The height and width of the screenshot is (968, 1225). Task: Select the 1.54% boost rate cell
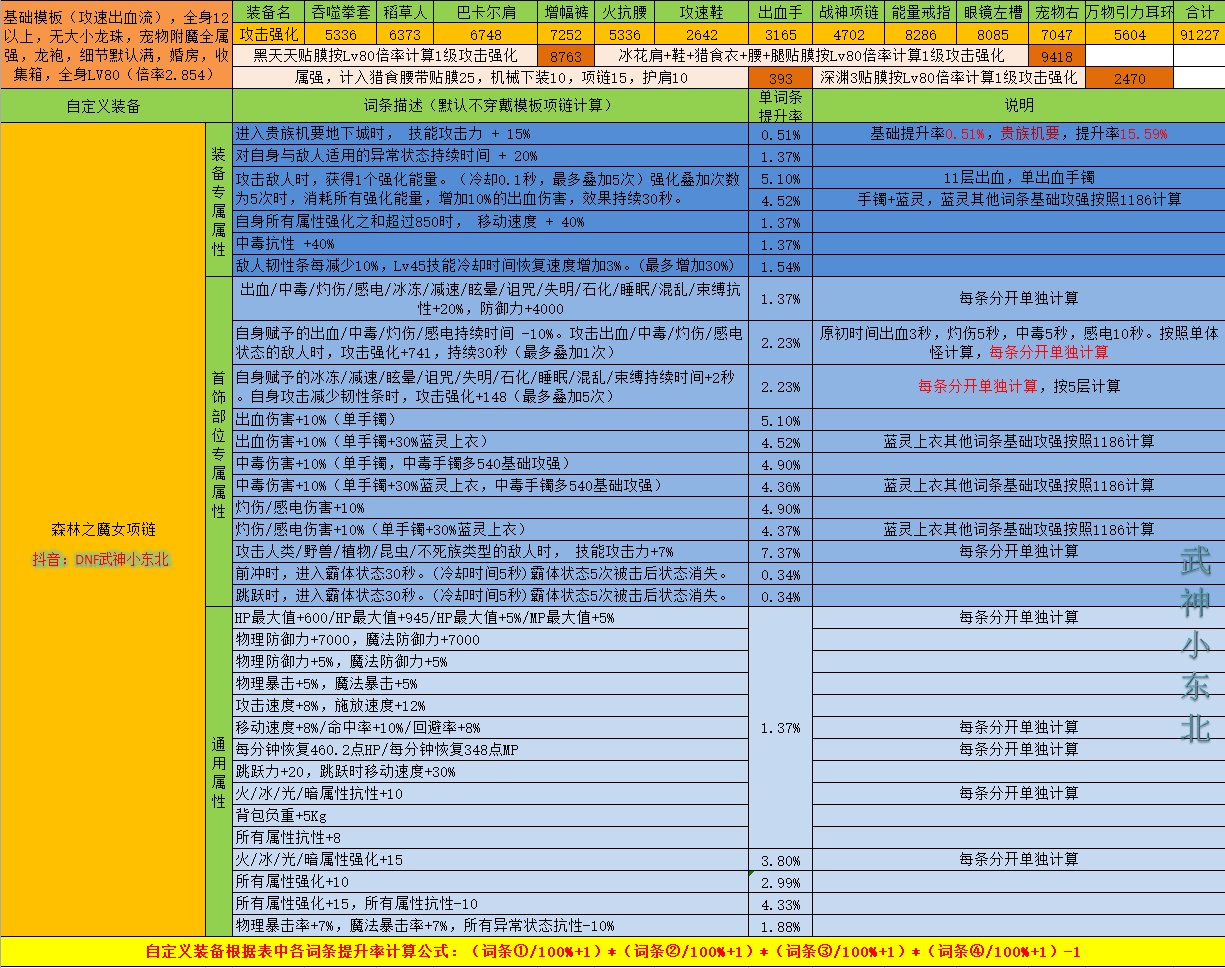[x=780, y=267]
